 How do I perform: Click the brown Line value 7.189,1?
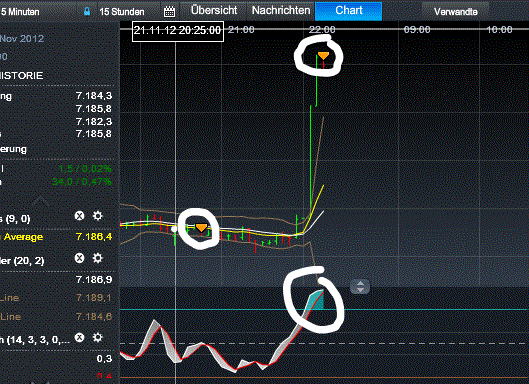click(x=94, y=298)
